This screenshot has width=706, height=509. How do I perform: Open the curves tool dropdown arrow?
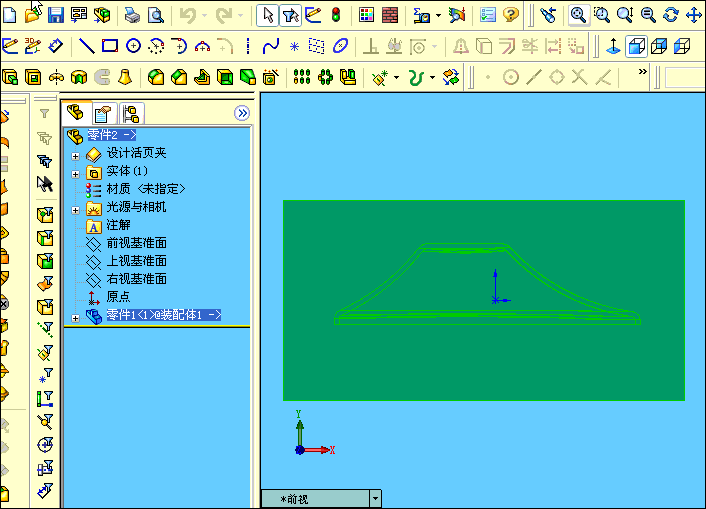(432, 77)
